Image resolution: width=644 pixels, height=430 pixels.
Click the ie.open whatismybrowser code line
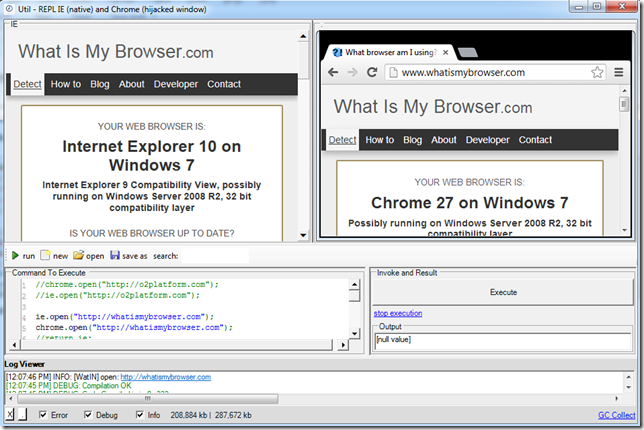[124, 317]
